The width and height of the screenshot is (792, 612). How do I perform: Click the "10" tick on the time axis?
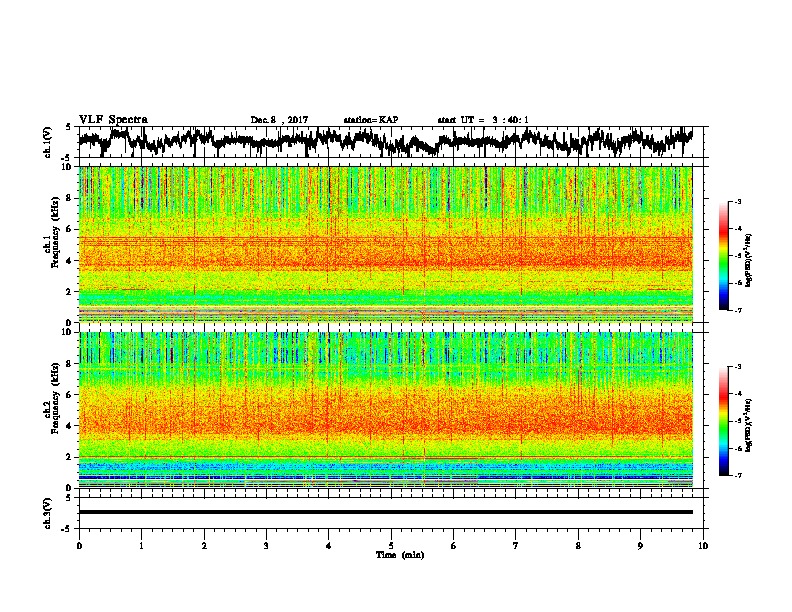click(703, 546)
